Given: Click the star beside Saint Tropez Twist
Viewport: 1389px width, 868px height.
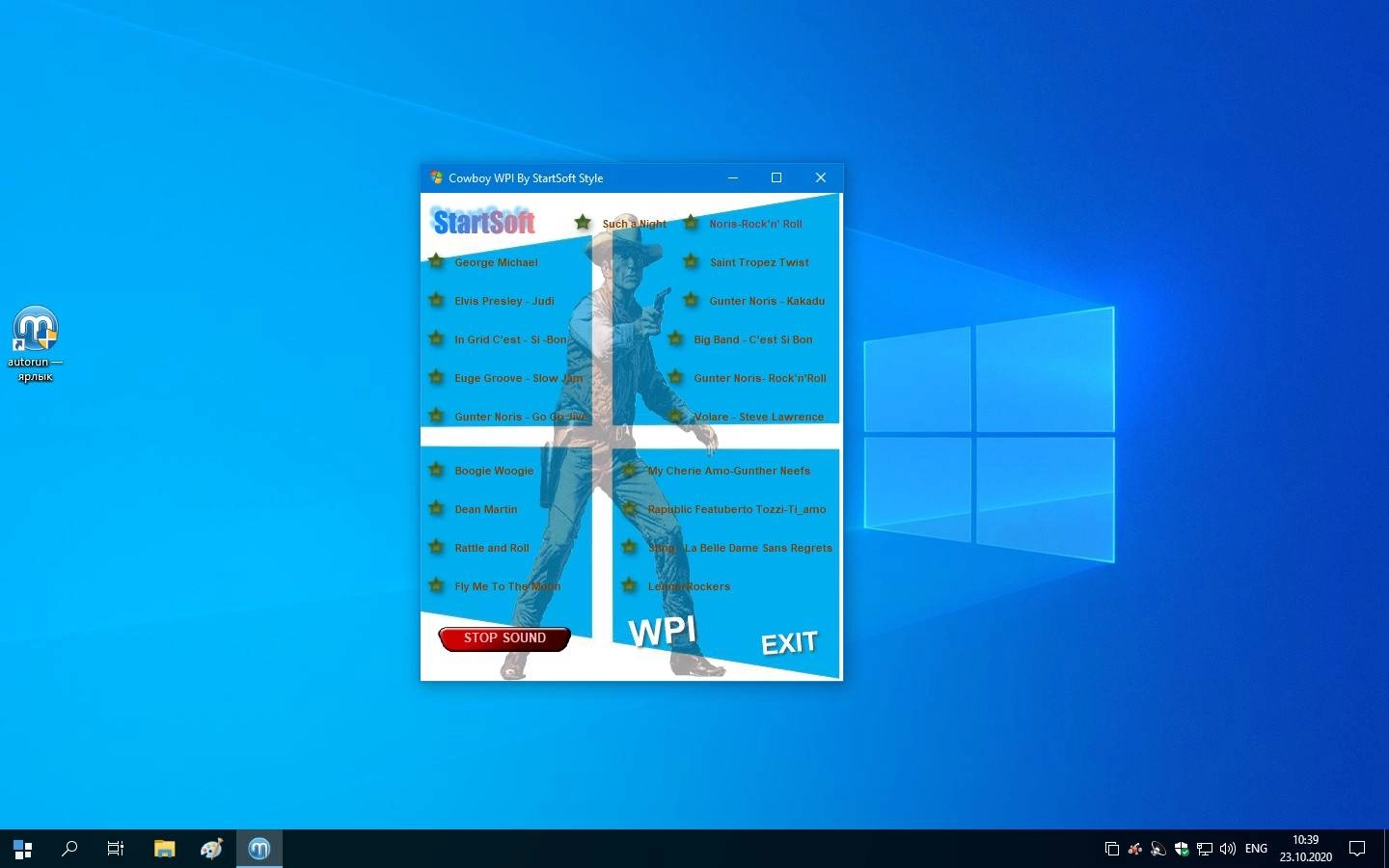Looking at the screenshot, I should [x=691, y=261].
